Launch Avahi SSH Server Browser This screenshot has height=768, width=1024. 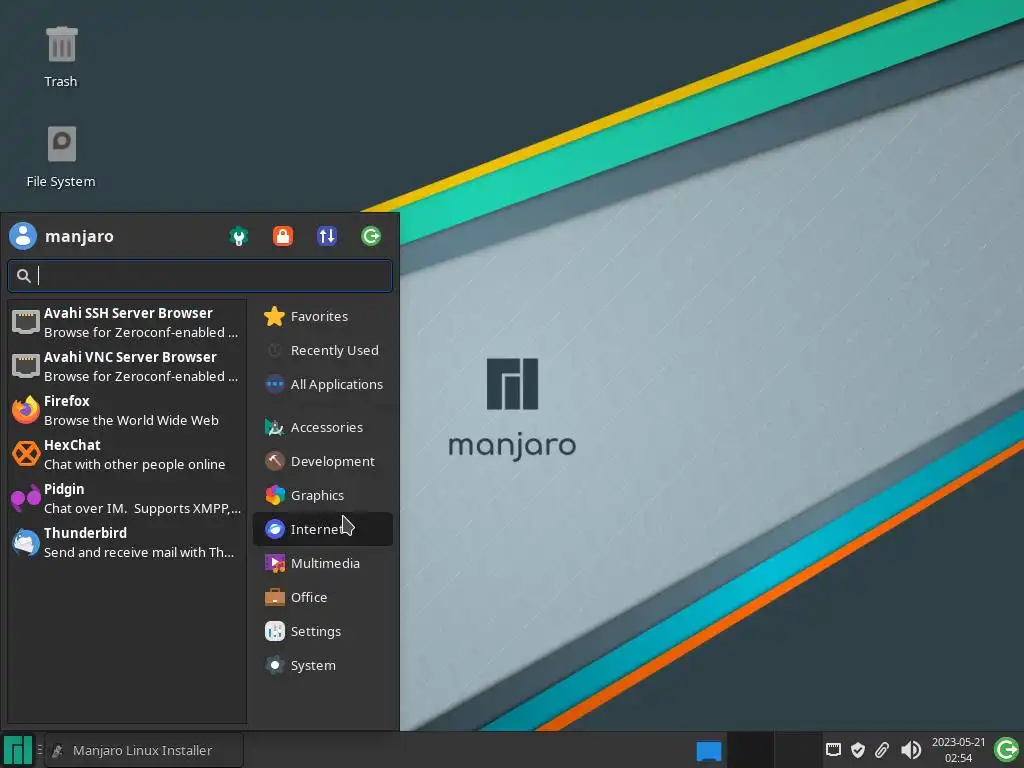tap(127, 322)
